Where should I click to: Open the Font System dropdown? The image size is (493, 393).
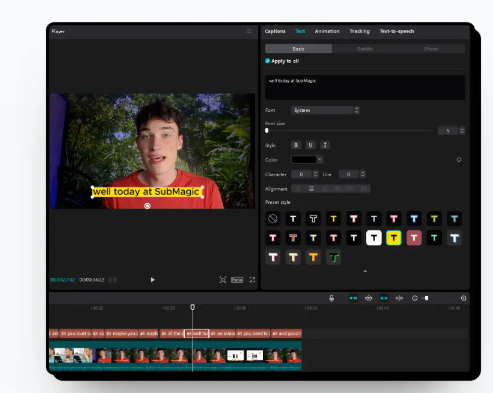[x=325, y=110]
